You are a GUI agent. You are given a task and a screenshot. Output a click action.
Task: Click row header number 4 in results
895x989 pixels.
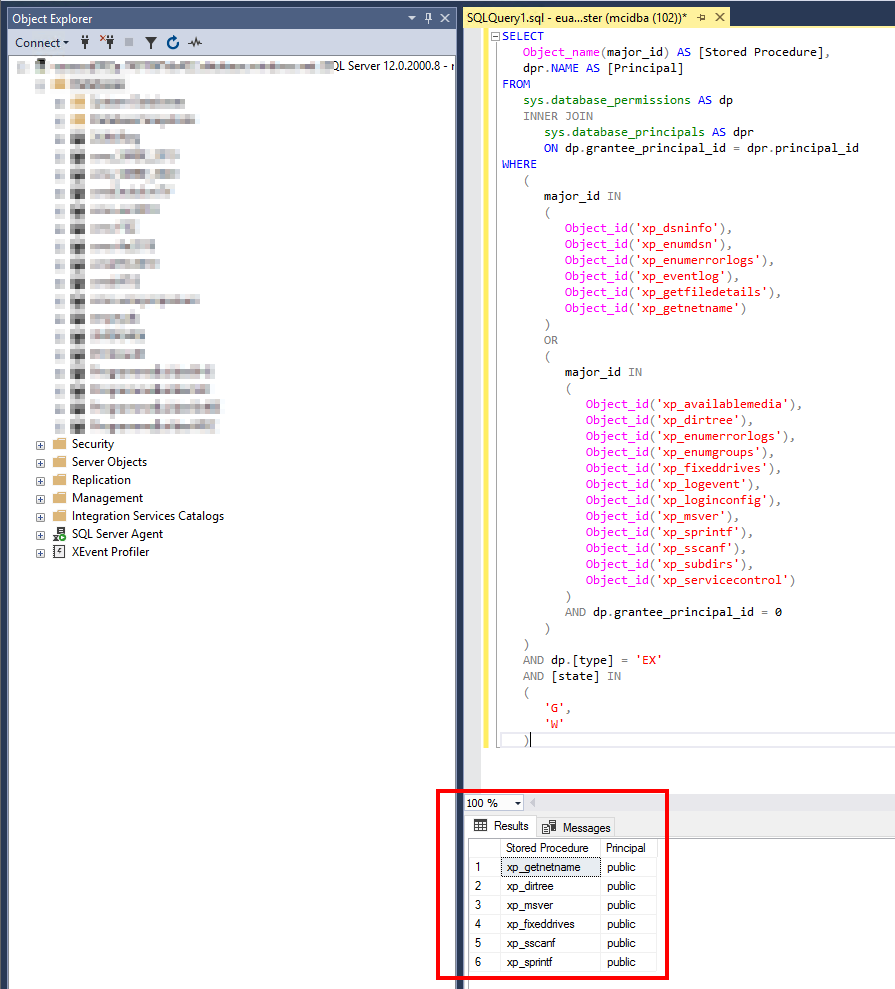coord(485,924)
